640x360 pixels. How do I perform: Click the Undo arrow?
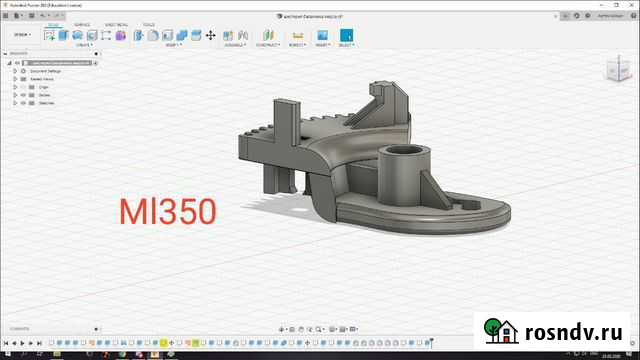pyautogui.click(x=43, y=16)
